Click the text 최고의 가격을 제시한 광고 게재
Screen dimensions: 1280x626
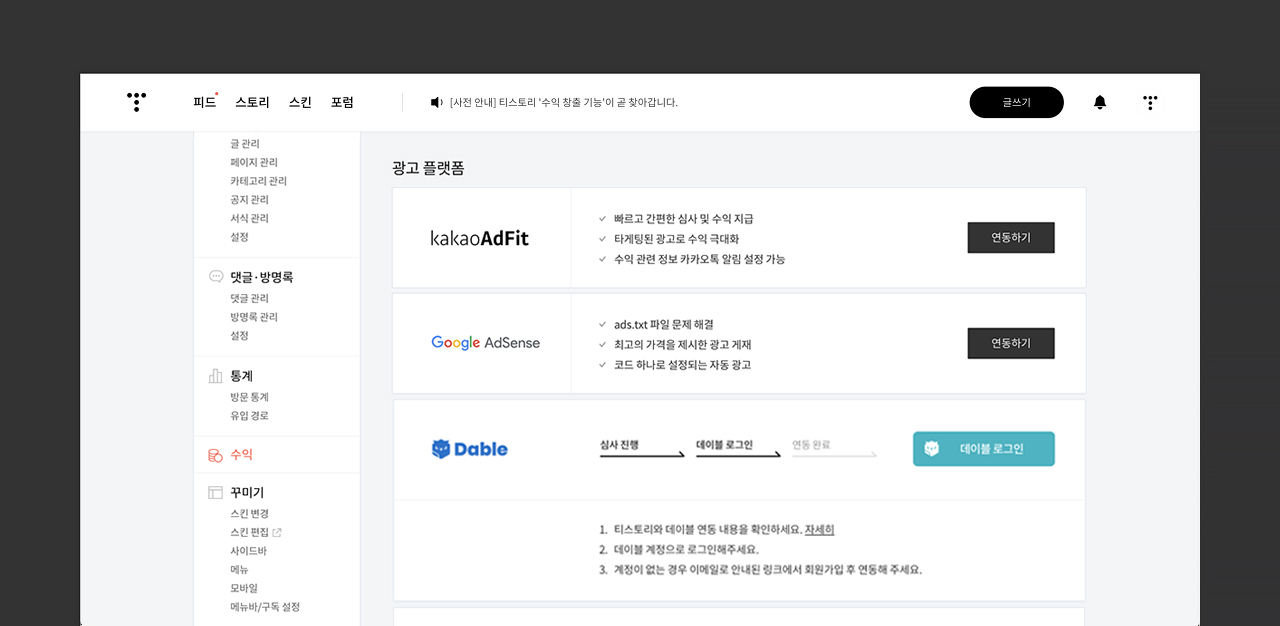(x=683, y=345)
